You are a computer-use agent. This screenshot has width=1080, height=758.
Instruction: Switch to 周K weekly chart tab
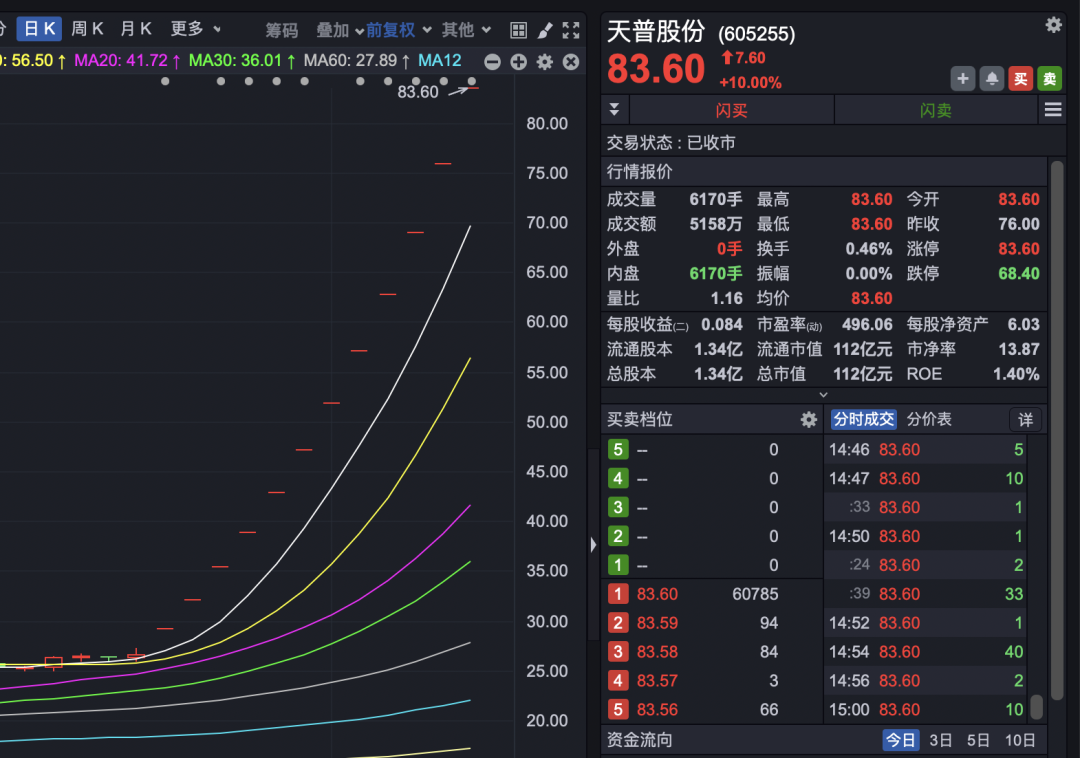click(x=87, y=29)
